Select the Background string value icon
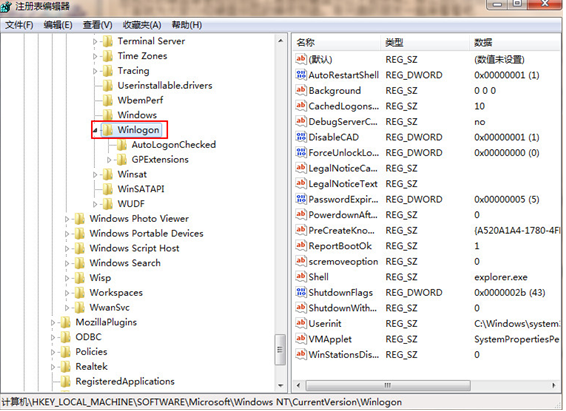The width and height of the screenshot is (566, 411). pyautogui.click(x=301, y=90)
